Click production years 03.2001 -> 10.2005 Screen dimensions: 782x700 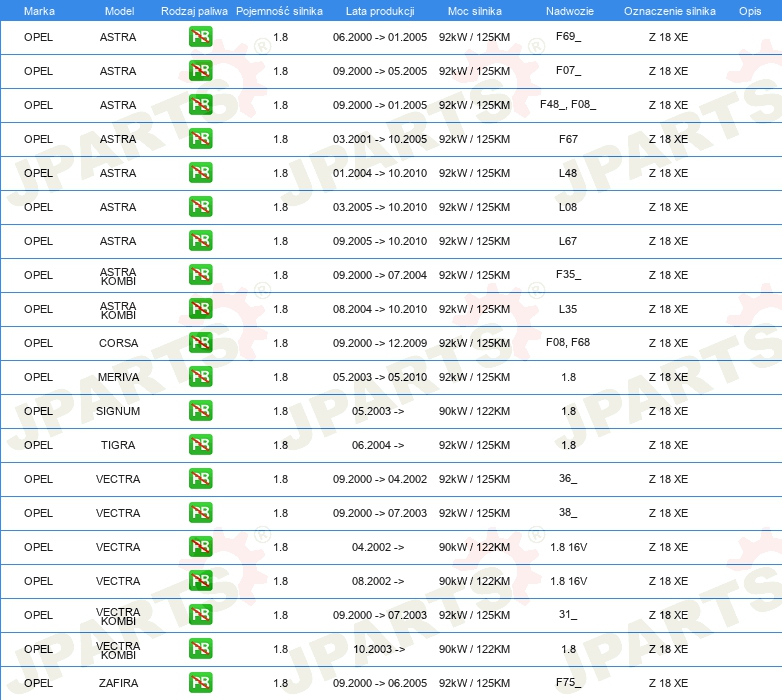pyautogui.click(x=380, y=139)
